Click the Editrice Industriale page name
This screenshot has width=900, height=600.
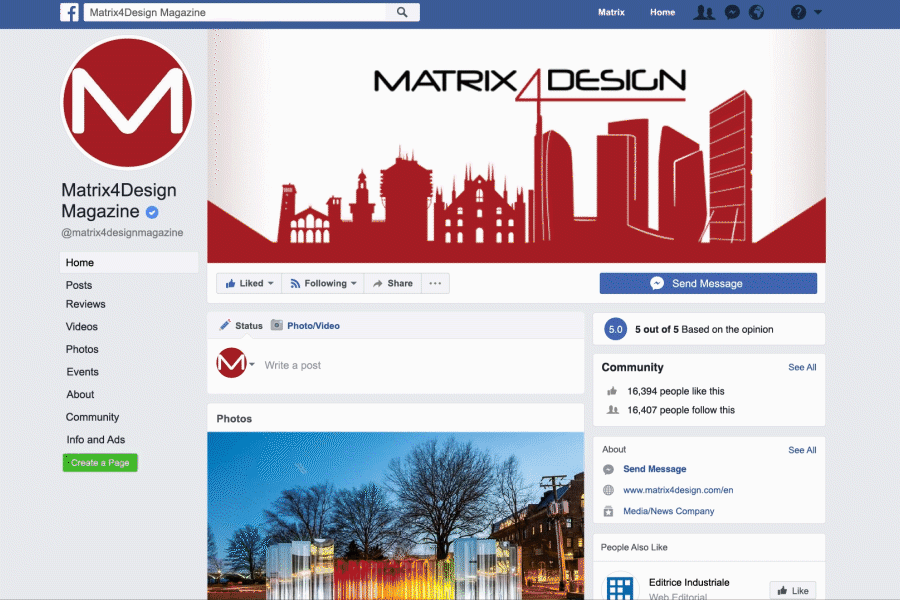pyautogui.click(x=689, y=582)
